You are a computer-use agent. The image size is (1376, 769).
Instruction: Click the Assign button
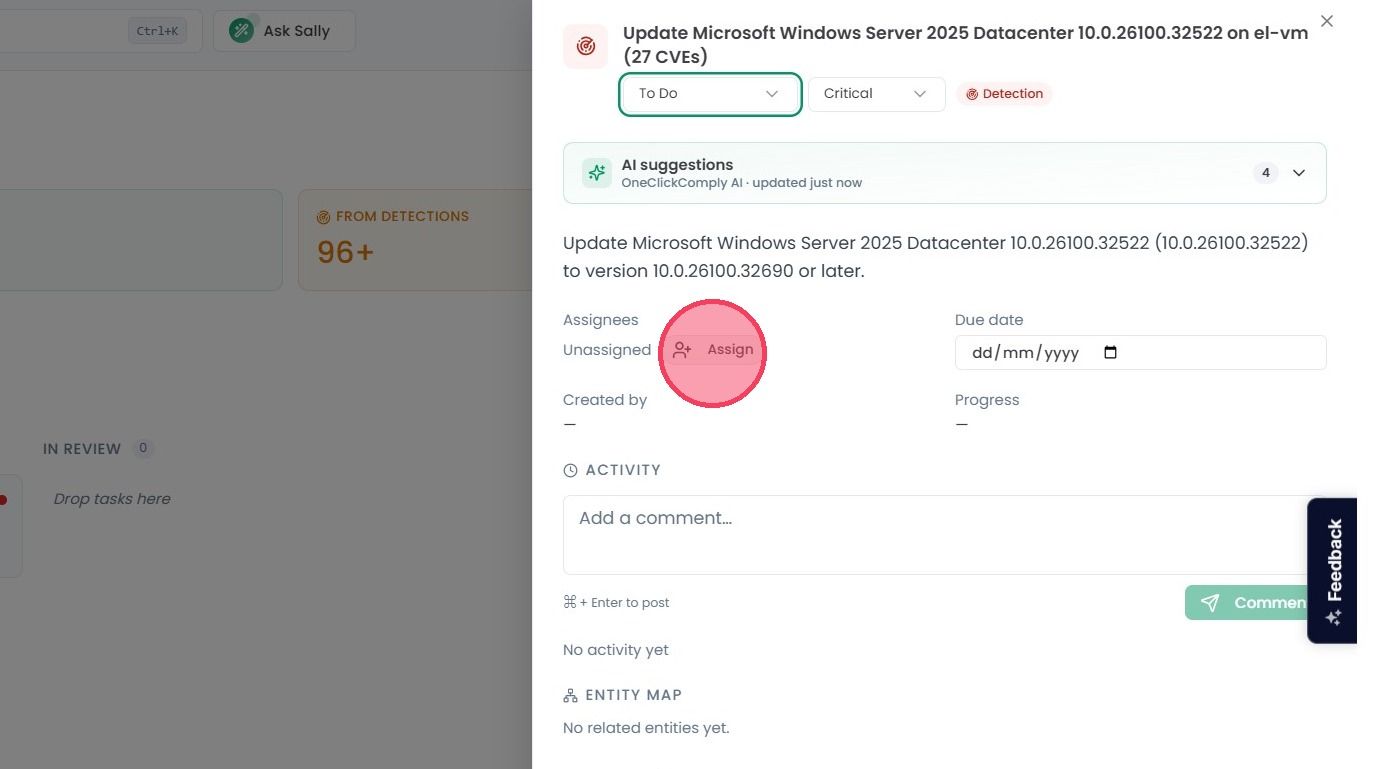pyautogui.click(x=713, y=350)
